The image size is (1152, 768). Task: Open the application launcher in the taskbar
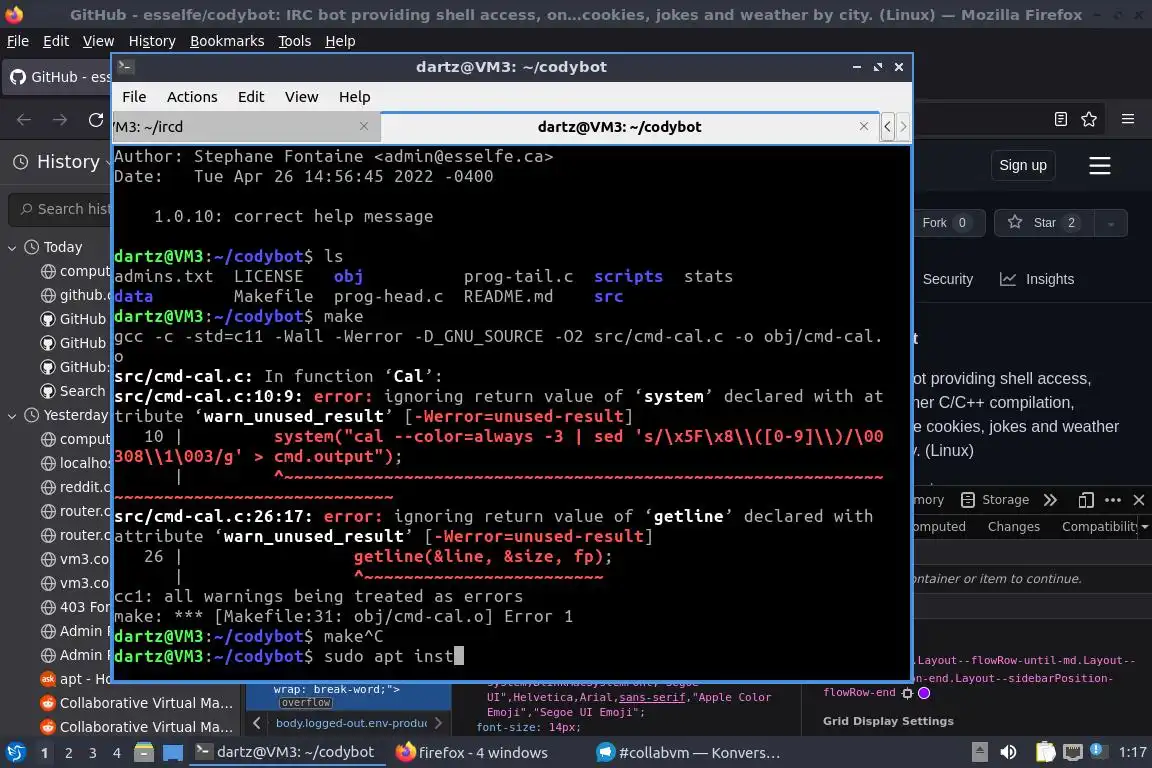coord(15,753)
